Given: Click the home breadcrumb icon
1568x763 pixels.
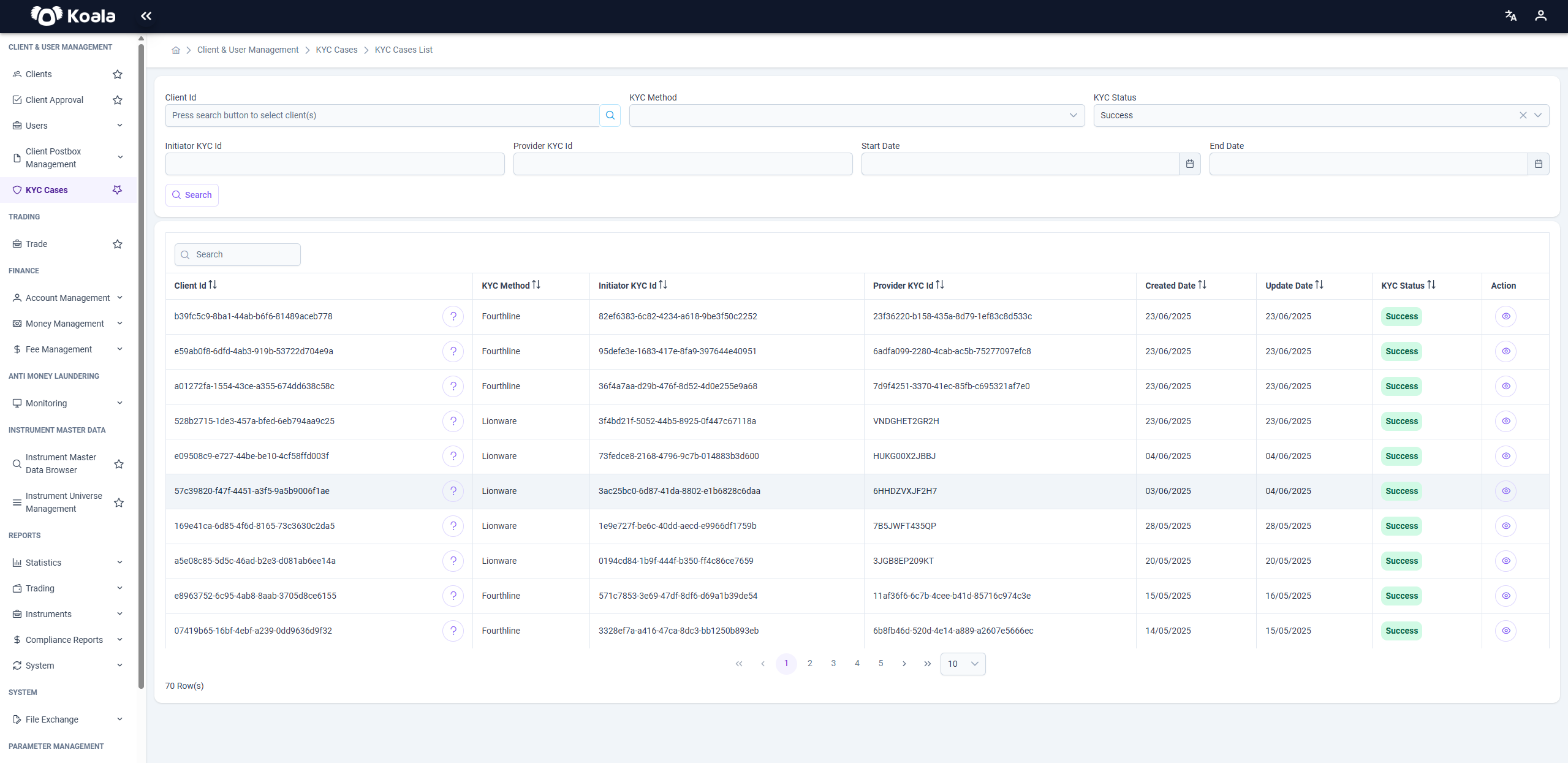Looking at the screenshot, I should coord(176,50).
